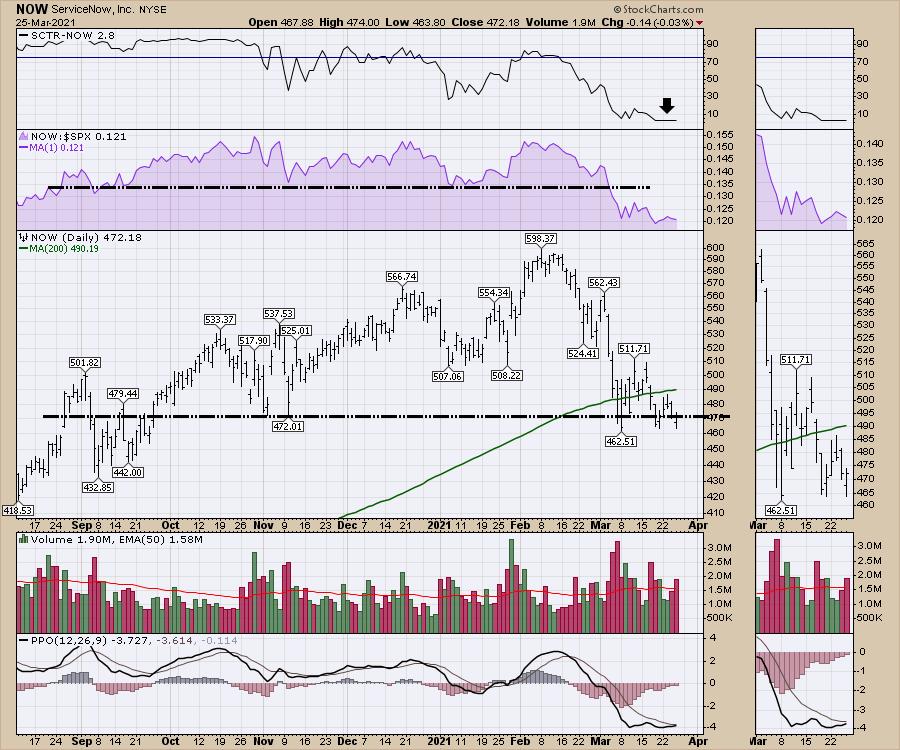Select the purple MA(1) 0.121 legend
Image resolution: width=900 pixels, height=750 pixels.
[52, 147]
